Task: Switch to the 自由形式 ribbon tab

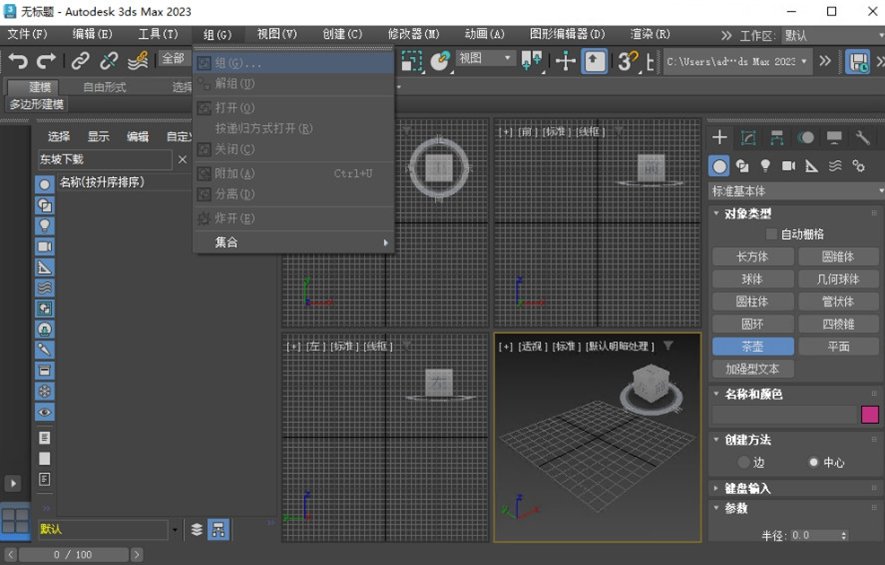Action: point(104,87)
